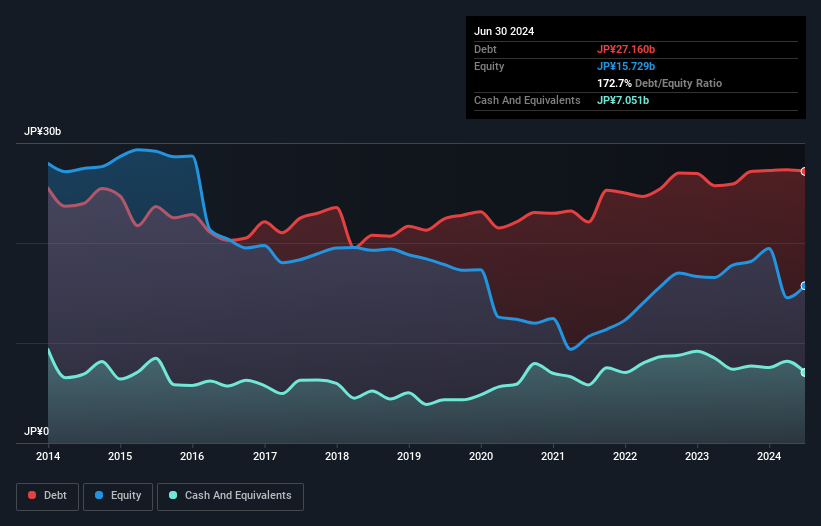821x526 pixels.
Task: Click the JP¥15.729b equity value
Action: (x=626, y=66)
